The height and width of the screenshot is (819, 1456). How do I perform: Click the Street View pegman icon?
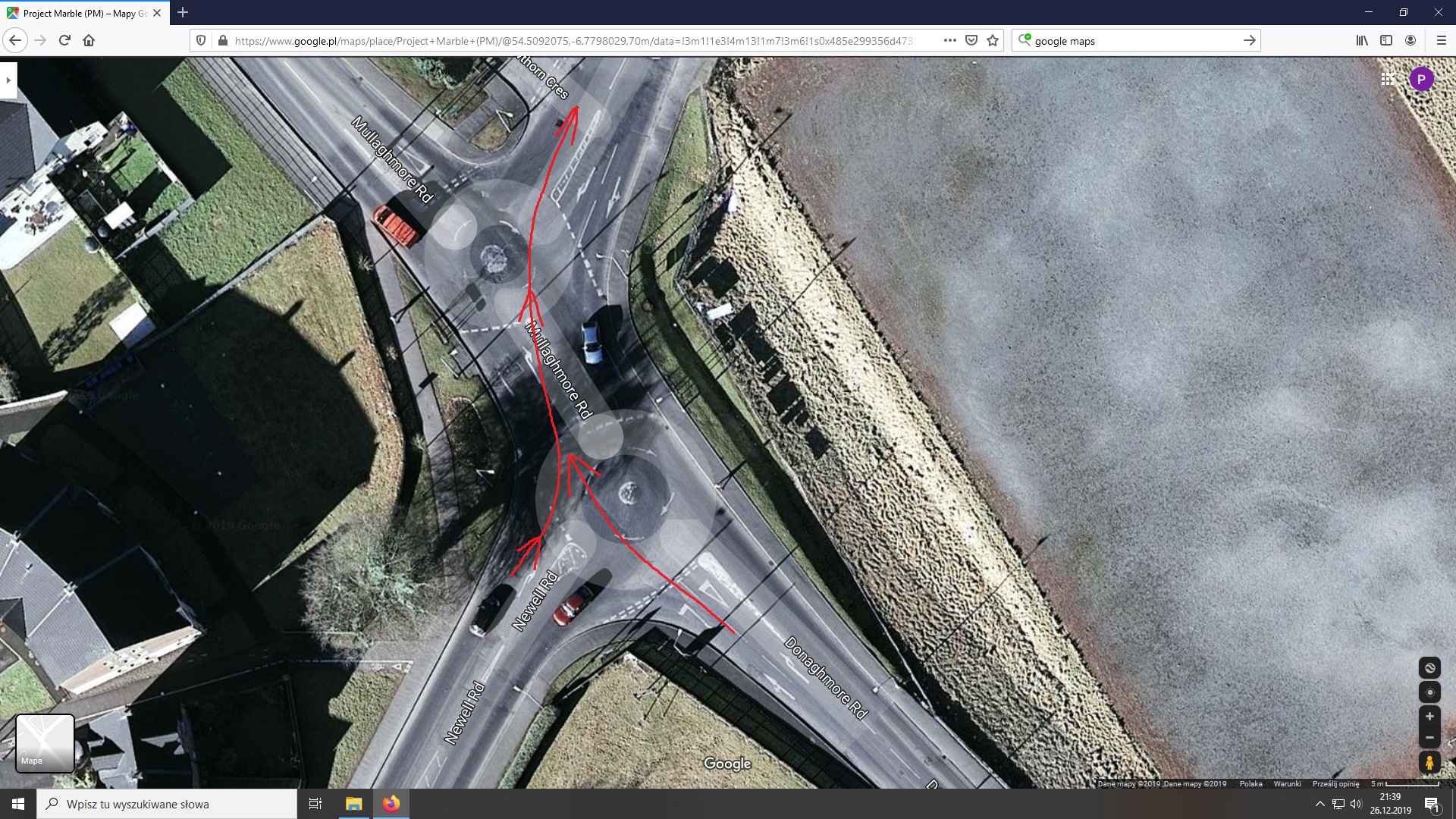(x=1429, y=763)
